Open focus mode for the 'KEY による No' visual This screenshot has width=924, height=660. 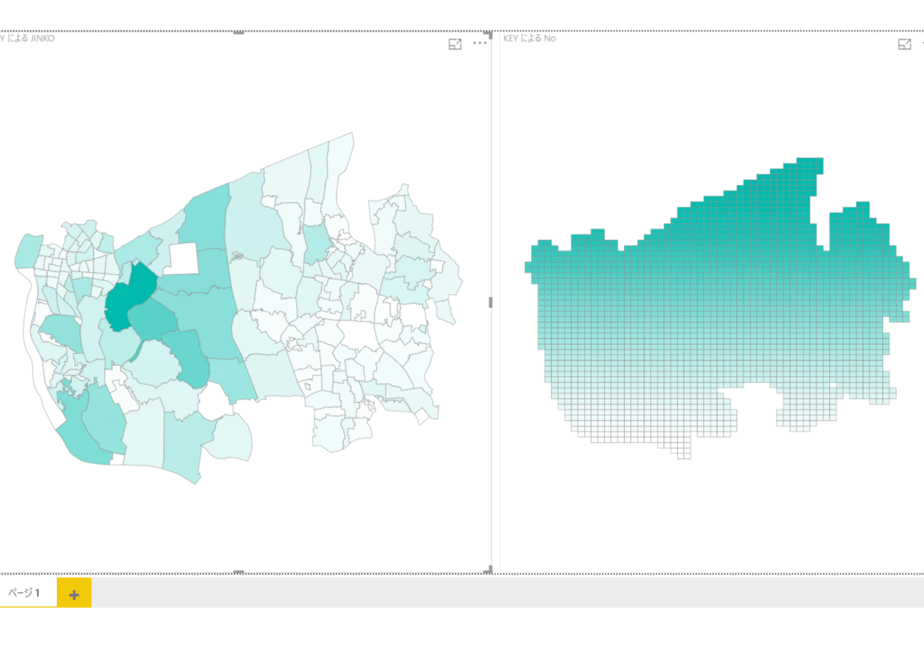905,44
